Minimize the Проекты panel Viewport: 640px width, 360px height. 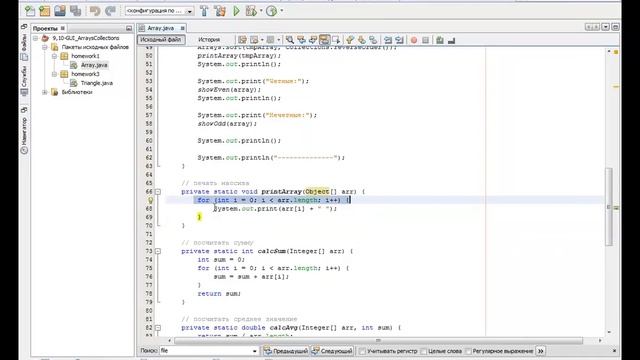click(x=129, y=28)
